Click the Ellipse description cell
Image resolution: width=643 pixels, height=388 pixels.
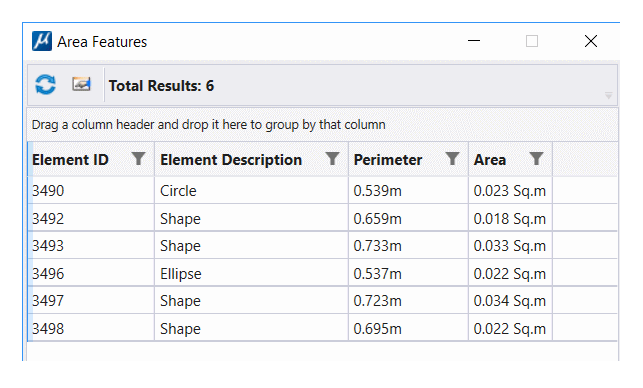coord(251,273)
